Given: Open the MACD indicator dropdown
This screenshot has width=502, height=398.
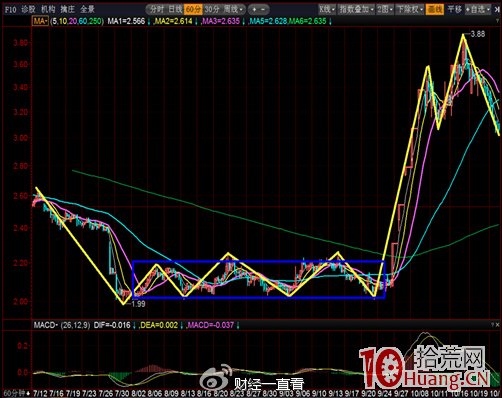Looking at the screenshot, I should 46,325.
